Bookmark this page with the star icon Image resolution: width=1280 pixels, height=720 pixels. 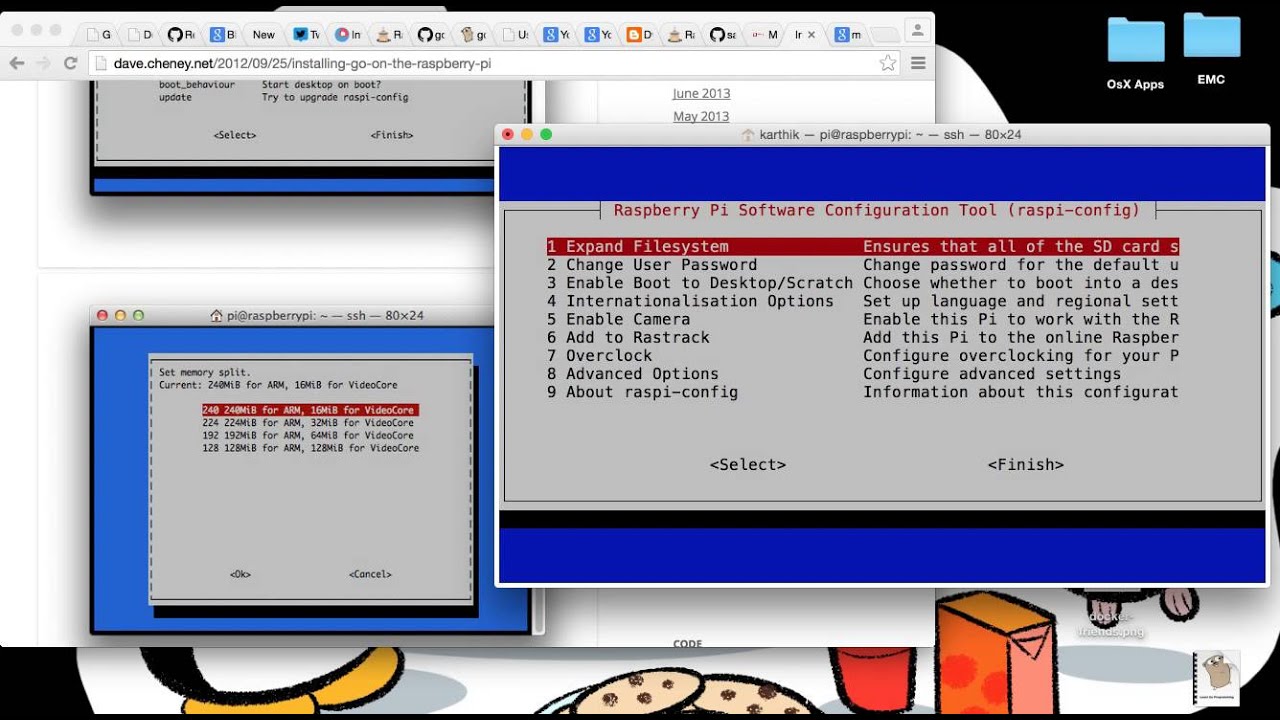[887, 63]
